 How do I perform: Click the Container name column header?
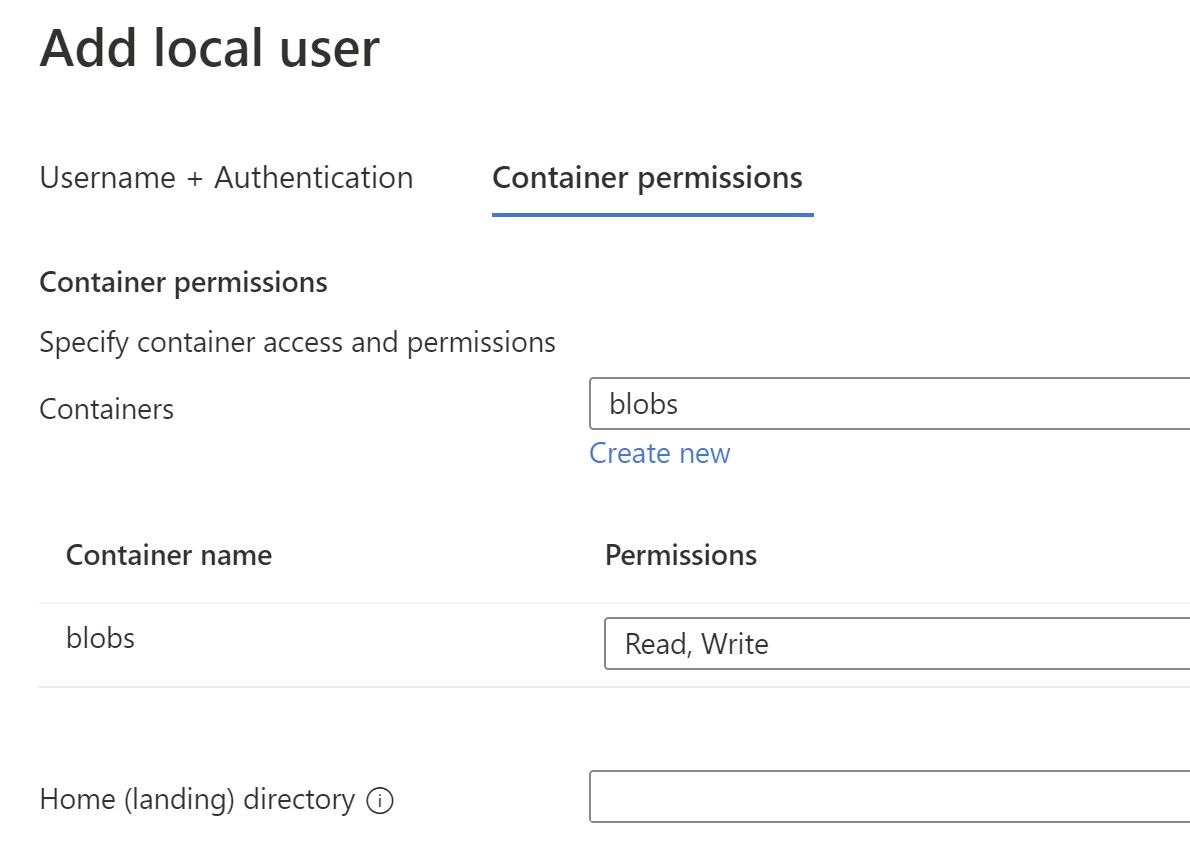point(168,555)
